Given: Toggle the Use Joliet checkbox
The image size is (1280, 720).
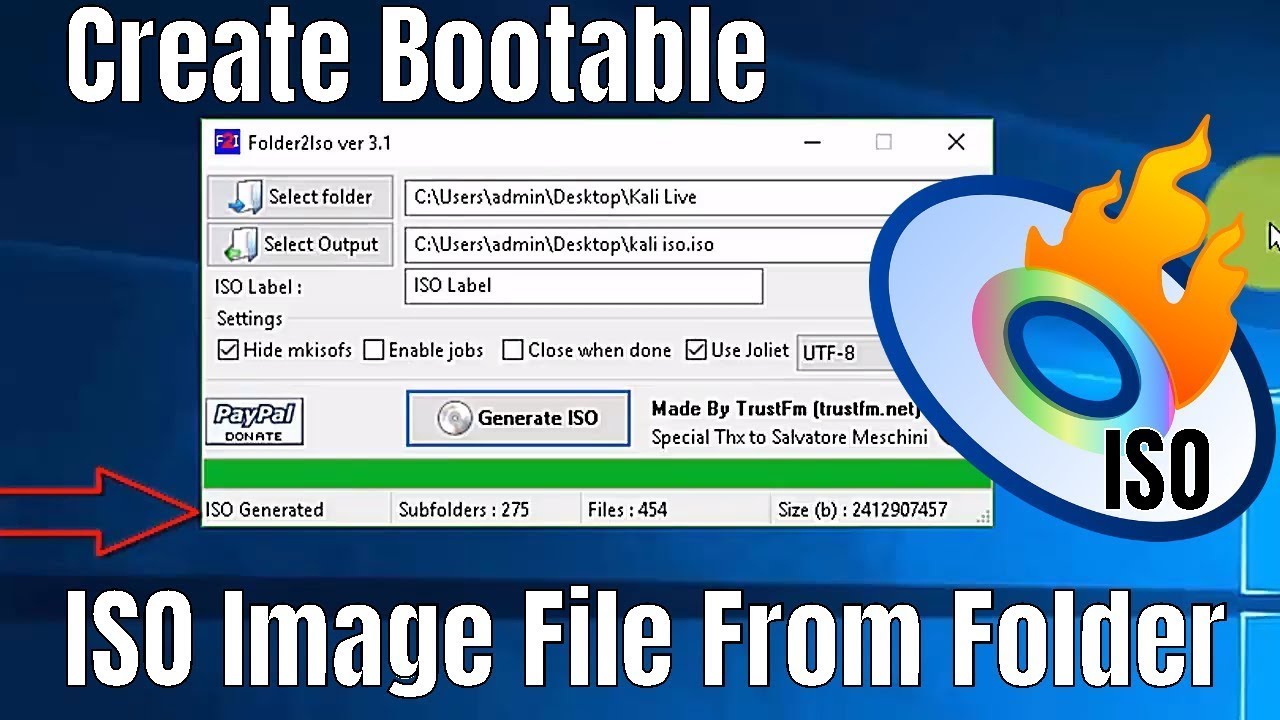Looking at the screenshot, I should pyautogui.click(x=737, y=350).
